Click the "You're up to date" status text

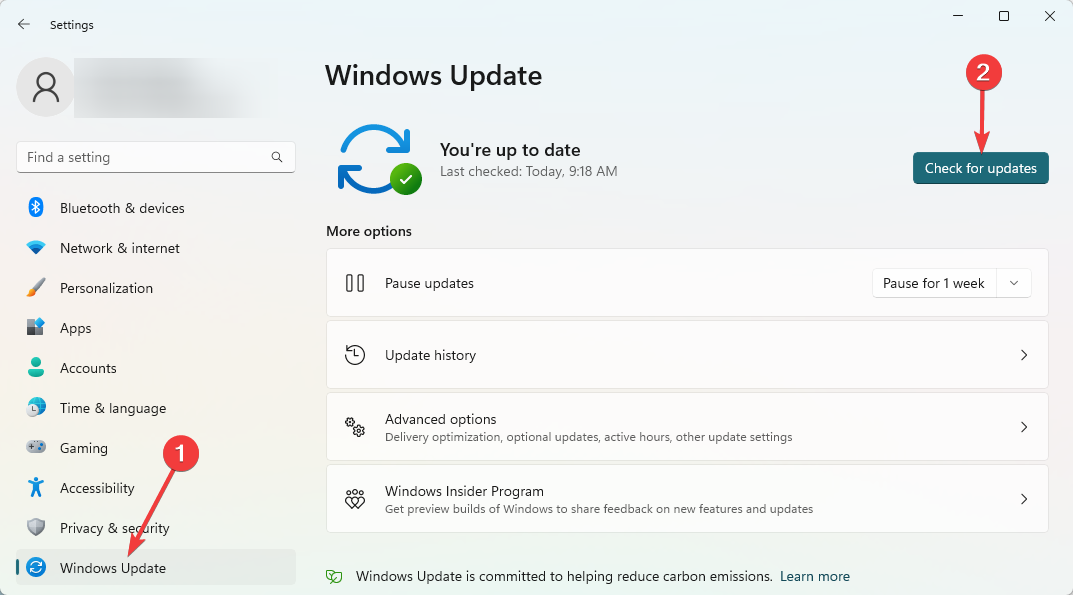(x=510, y=150)
